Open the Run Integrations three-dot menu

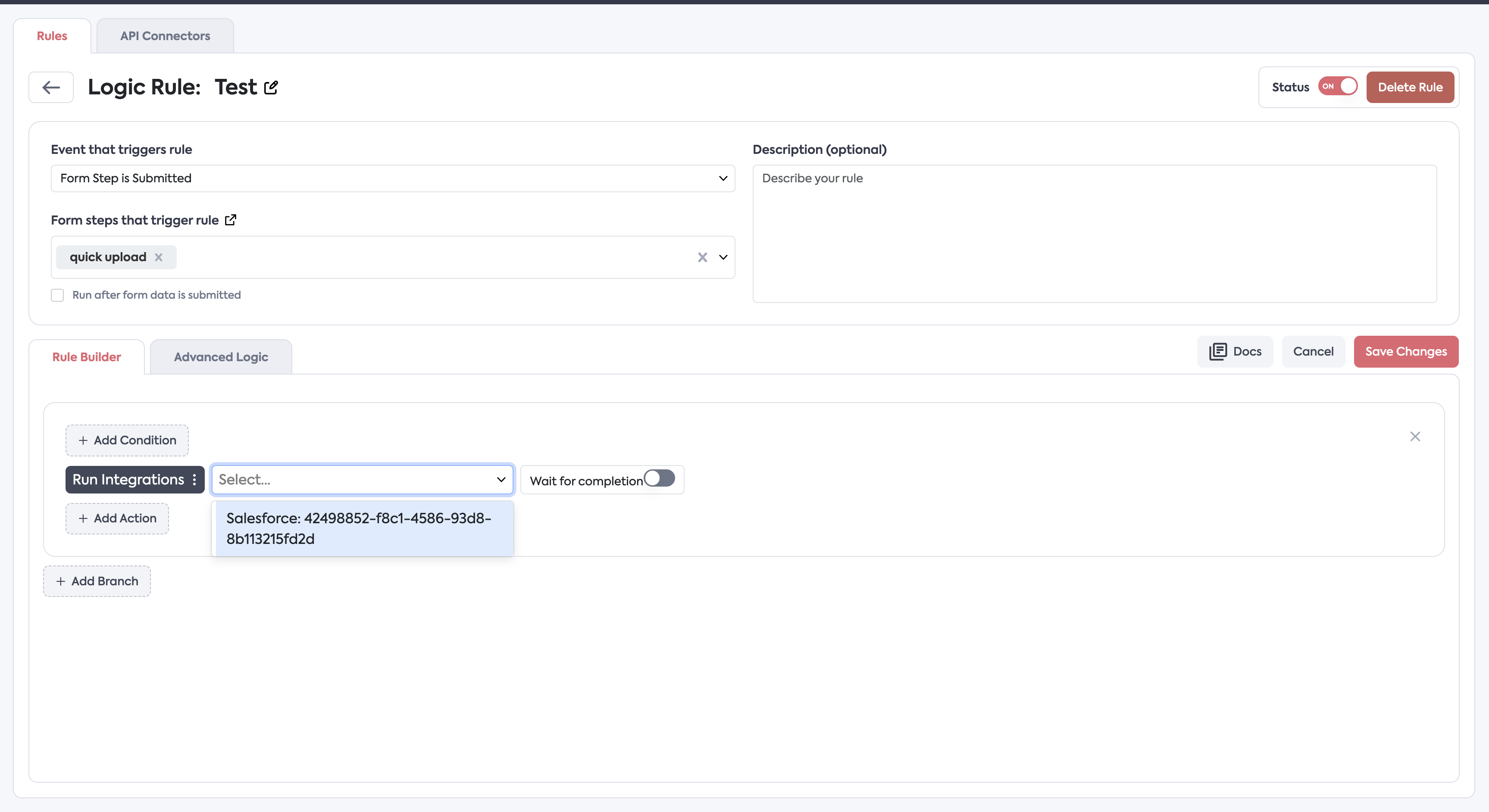[194, 480]
